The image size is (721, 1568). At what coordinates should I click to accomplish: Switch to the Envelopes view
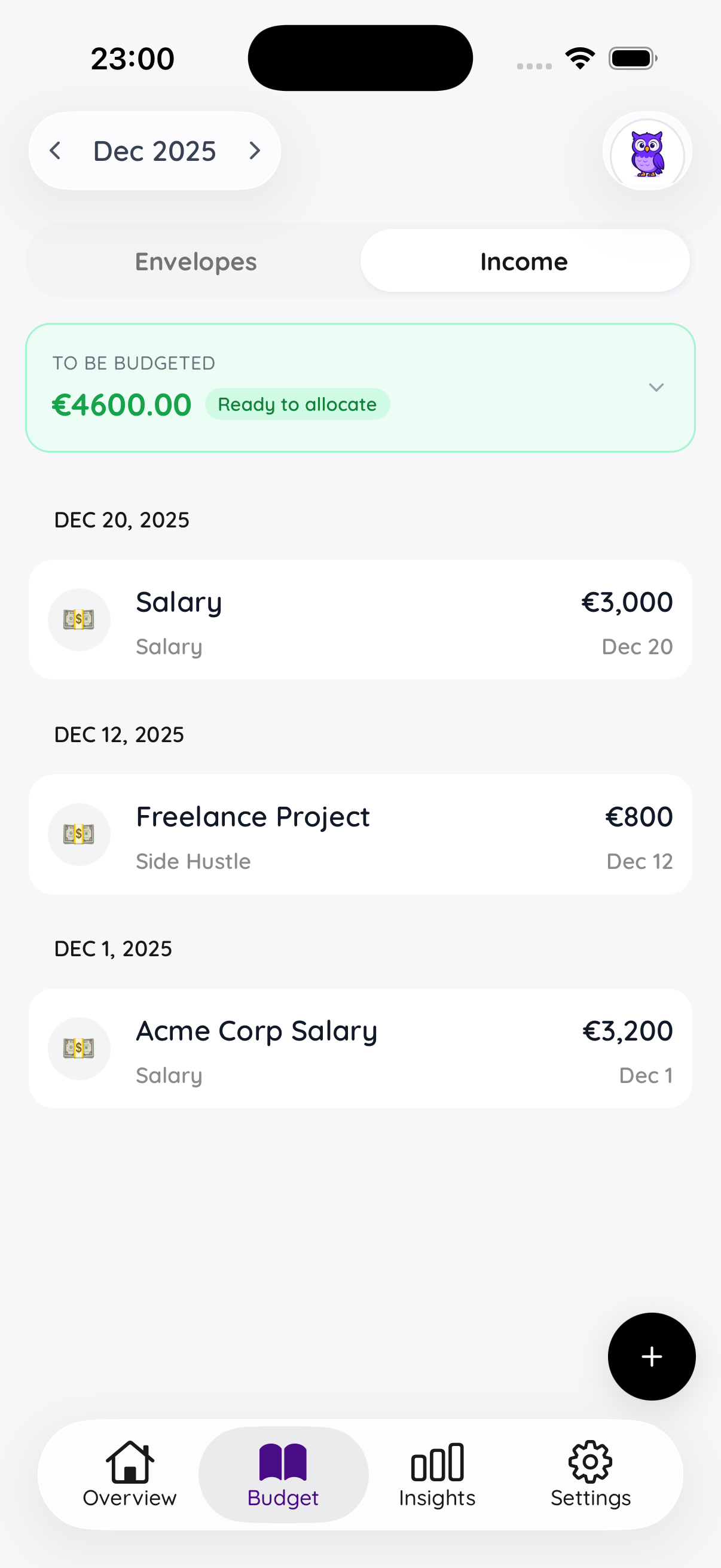click(x=195, y=262)
